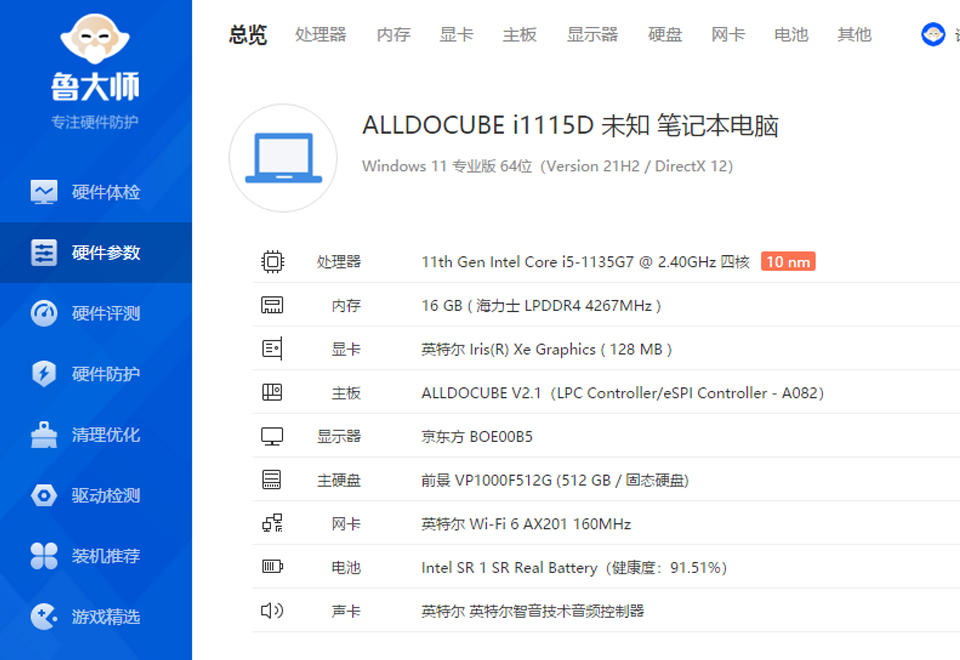Click the motherboard icon in 主板 row
Viewport: 960px width, 660px height.
click(x=272, y=392)
